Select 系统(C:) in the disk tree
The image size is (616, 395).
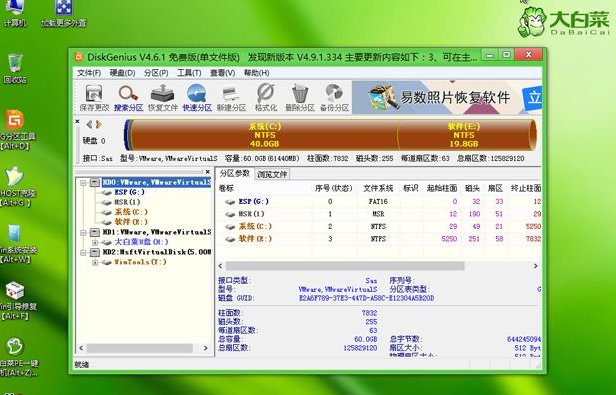click(x=131, y=212)
